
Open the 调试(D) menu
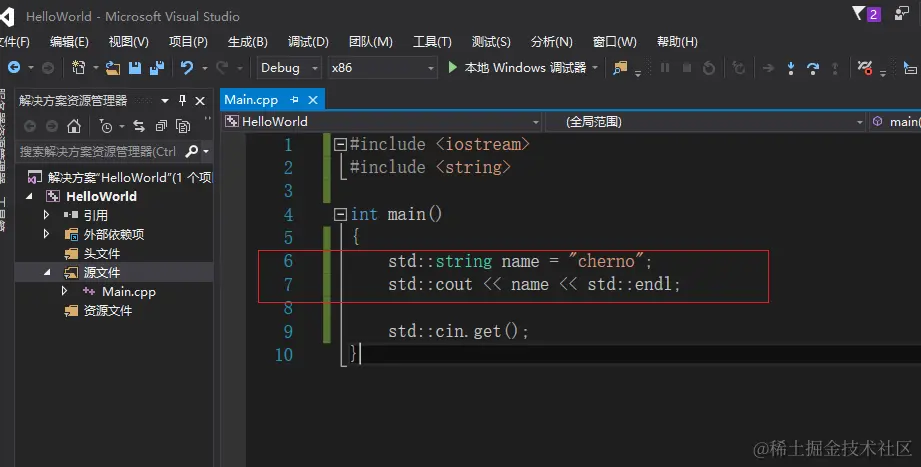click(x=308, y=42)
